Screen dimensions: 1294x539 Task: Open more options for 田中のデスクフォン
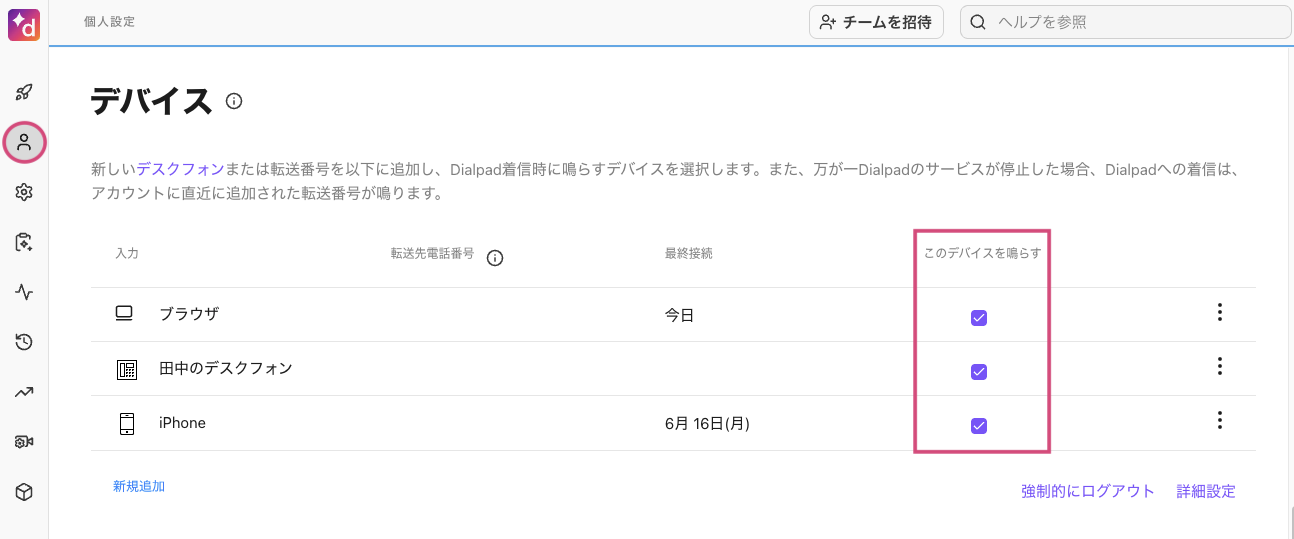[1219, 367]
